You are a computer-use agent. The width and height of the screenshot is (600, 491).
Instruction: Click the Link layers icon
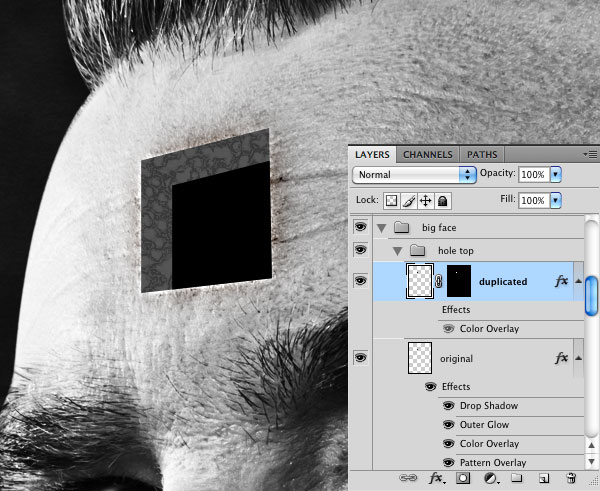[408, 478]
